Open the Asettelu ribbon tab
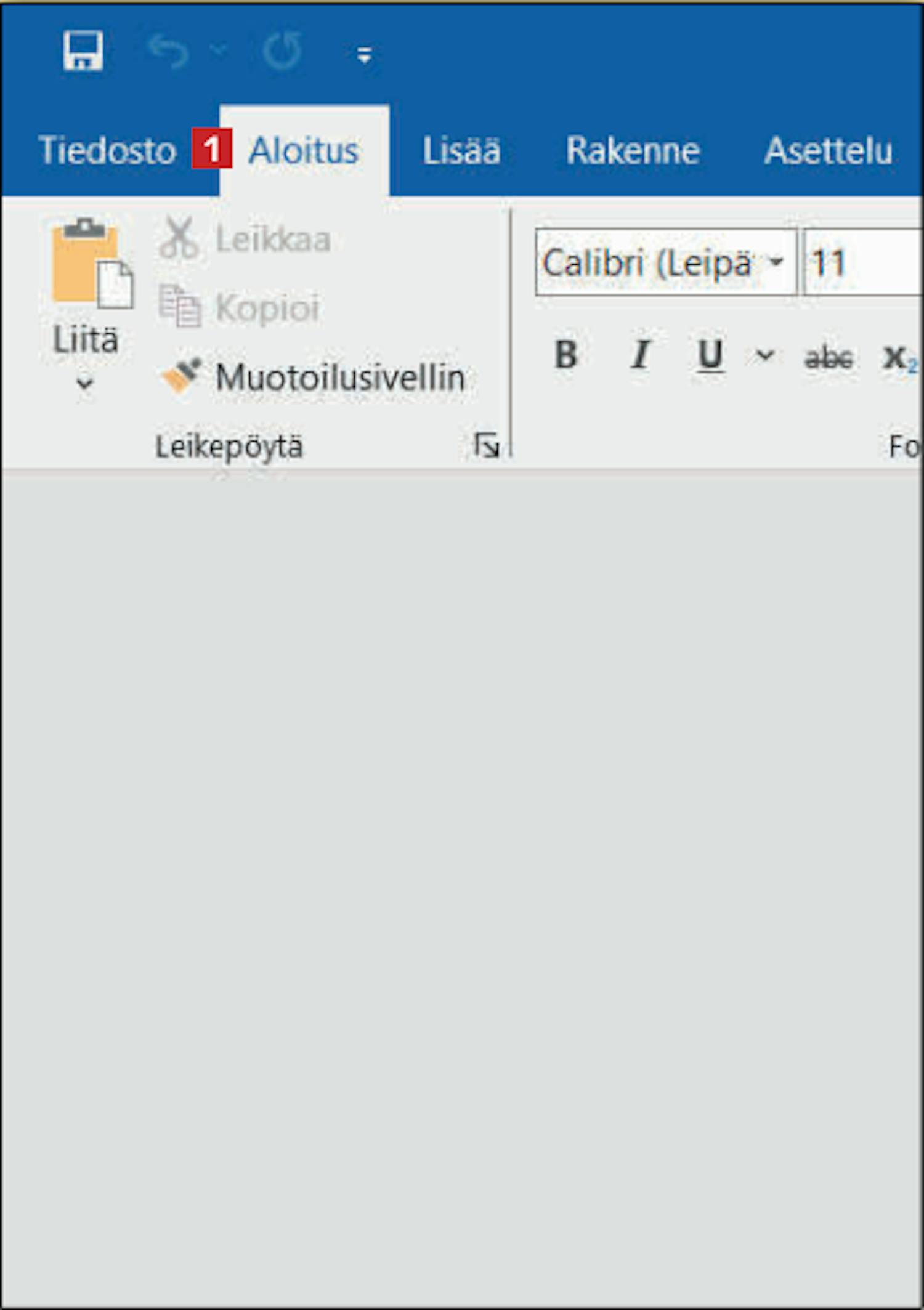Image resolution: width=924 pixels, height=1310 pixels. (829, 151)
